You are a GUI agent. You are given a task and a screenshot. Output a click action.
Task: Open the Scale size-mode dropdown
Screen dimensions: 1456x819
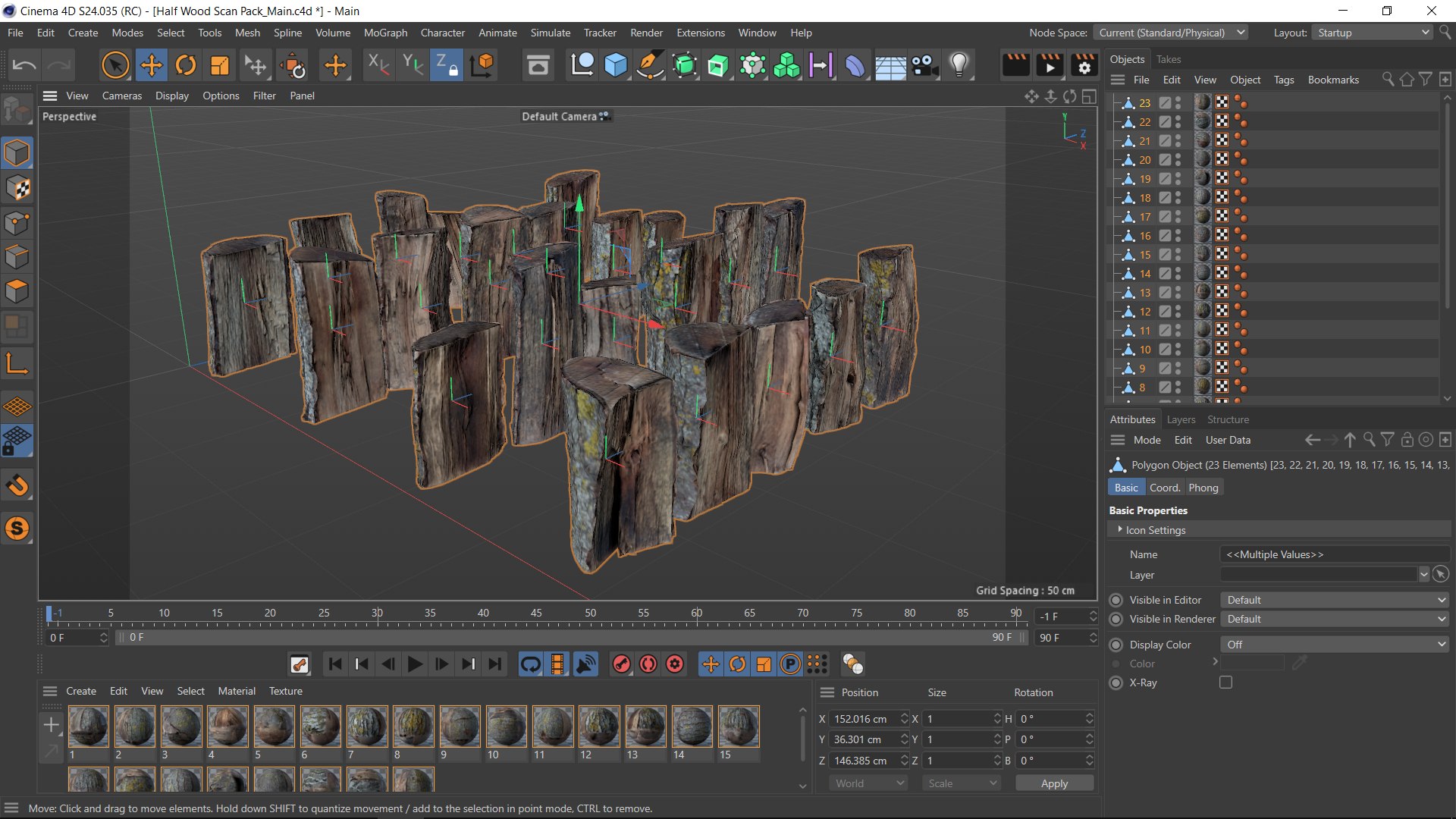(962, 783)
